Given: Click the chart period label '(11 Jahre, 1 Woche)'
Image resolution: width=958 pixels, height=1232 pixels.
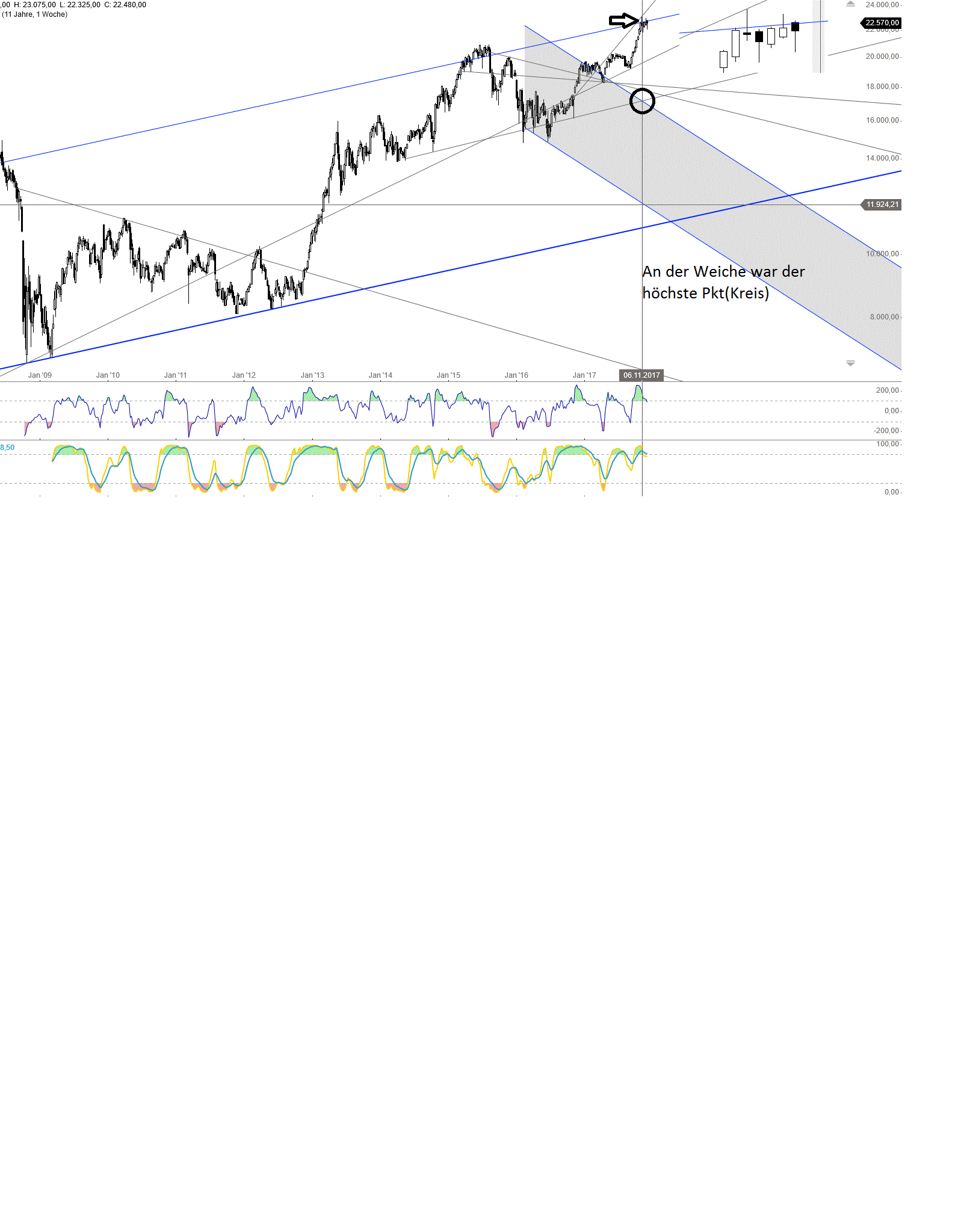Looking at the screenshot, I should pyautogui.click(x=34, y=14).
